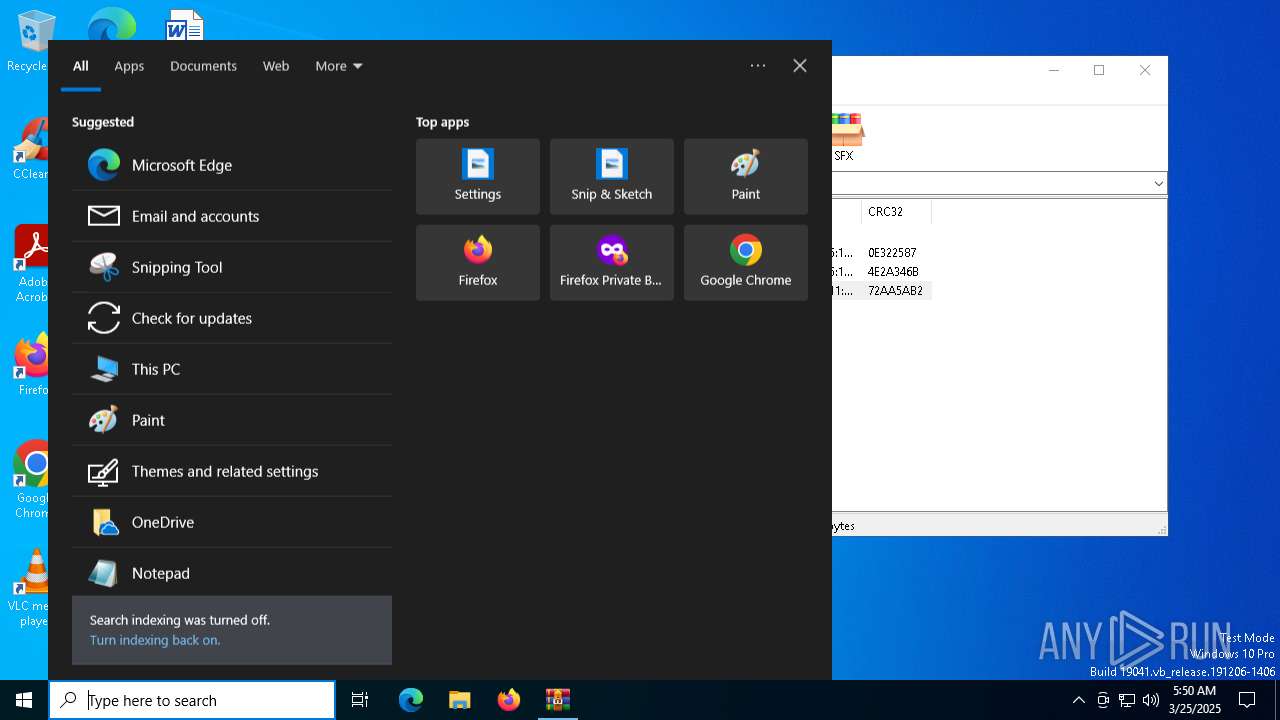Open Task View on taskbar

coord(360,700)
